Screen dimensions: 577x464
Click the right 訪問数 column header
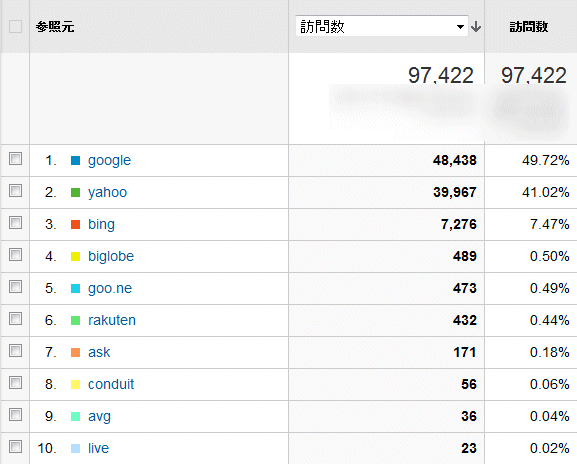point(529,27)
